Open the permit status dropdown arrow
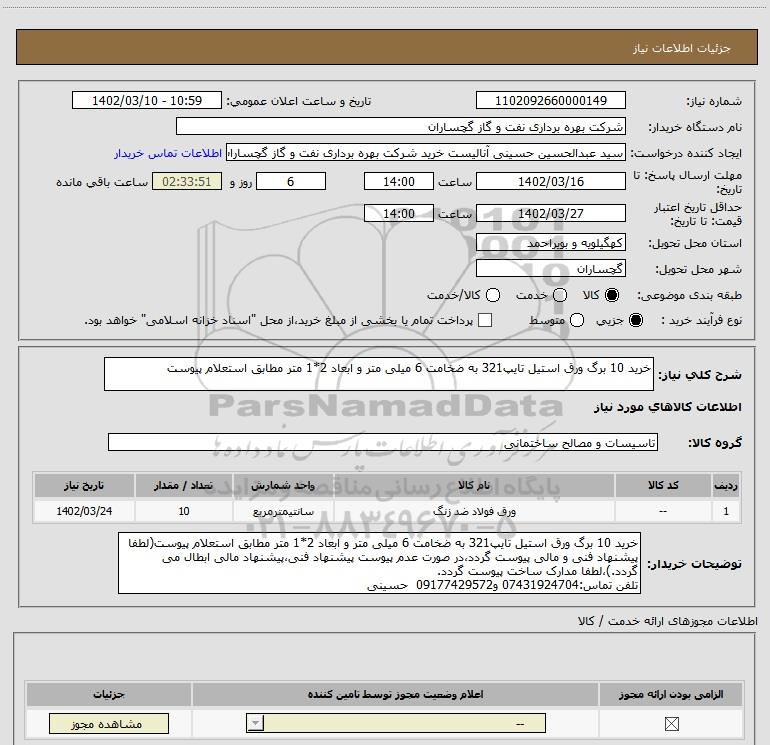Image resolution: width=770 pixels, height=745 pixels. [255, 723]
